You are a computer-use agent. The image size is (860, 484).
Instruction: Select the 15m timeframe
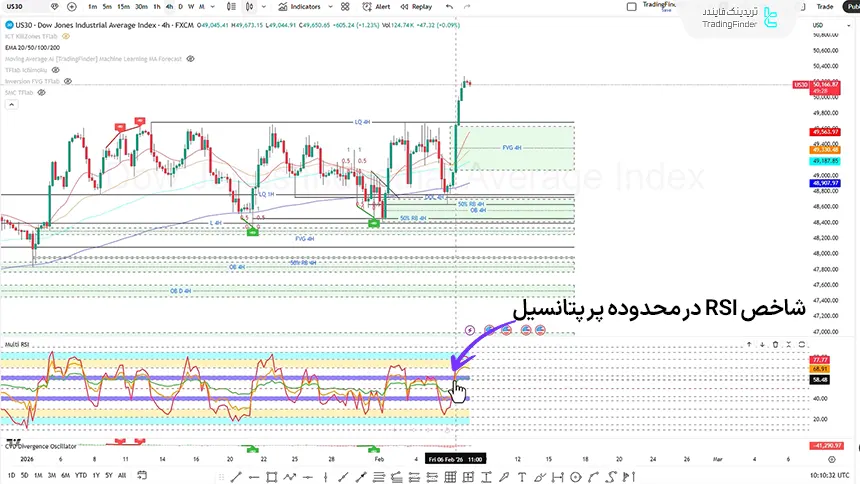click(x=123, y=7)
